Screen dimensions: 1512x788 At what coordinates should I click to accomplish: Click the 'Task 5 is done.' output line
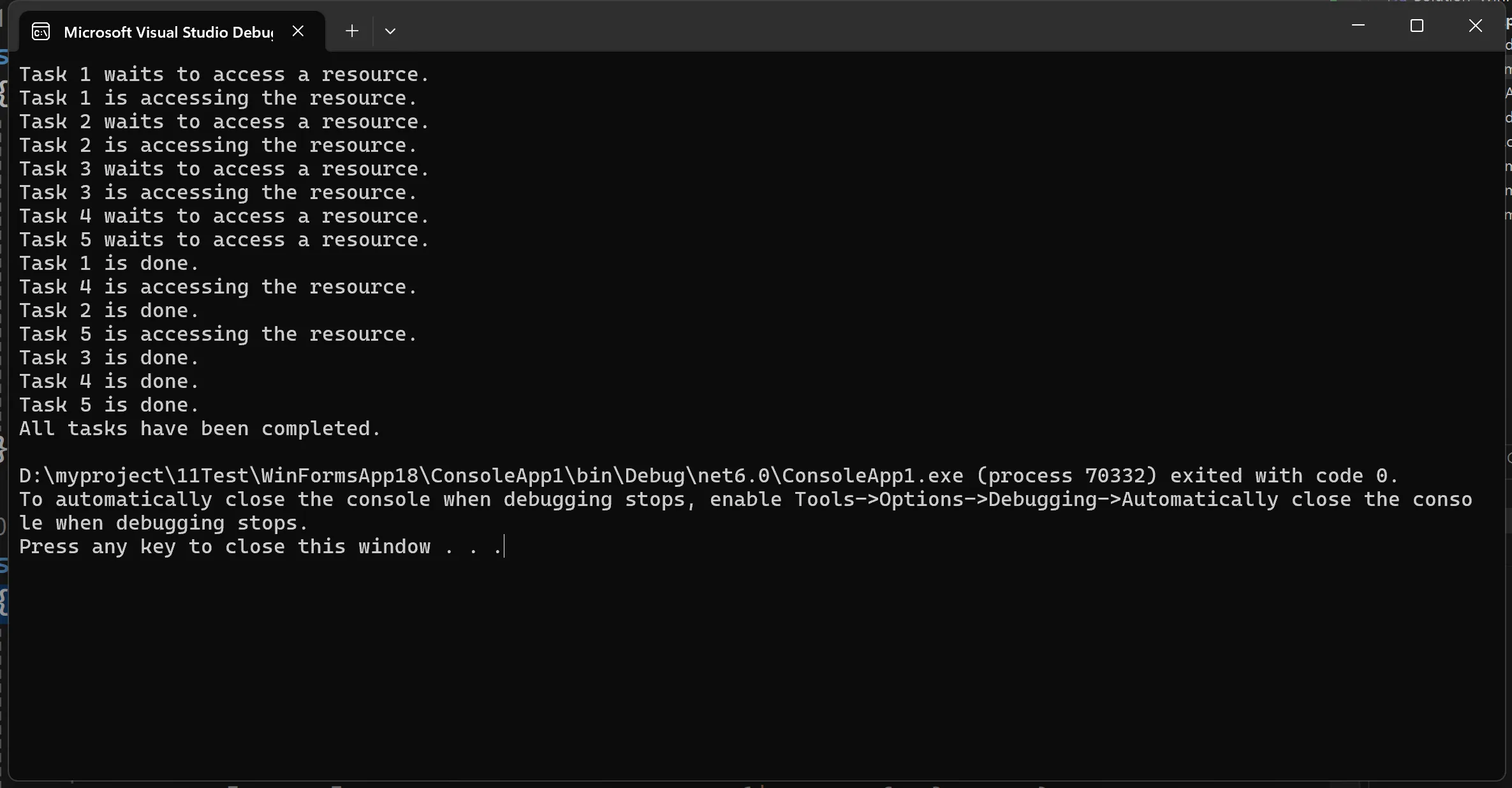tap(109, 405)
